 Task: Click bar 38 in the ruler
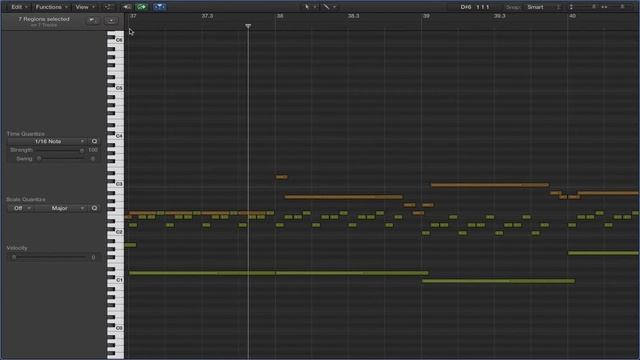click(280, 16)
